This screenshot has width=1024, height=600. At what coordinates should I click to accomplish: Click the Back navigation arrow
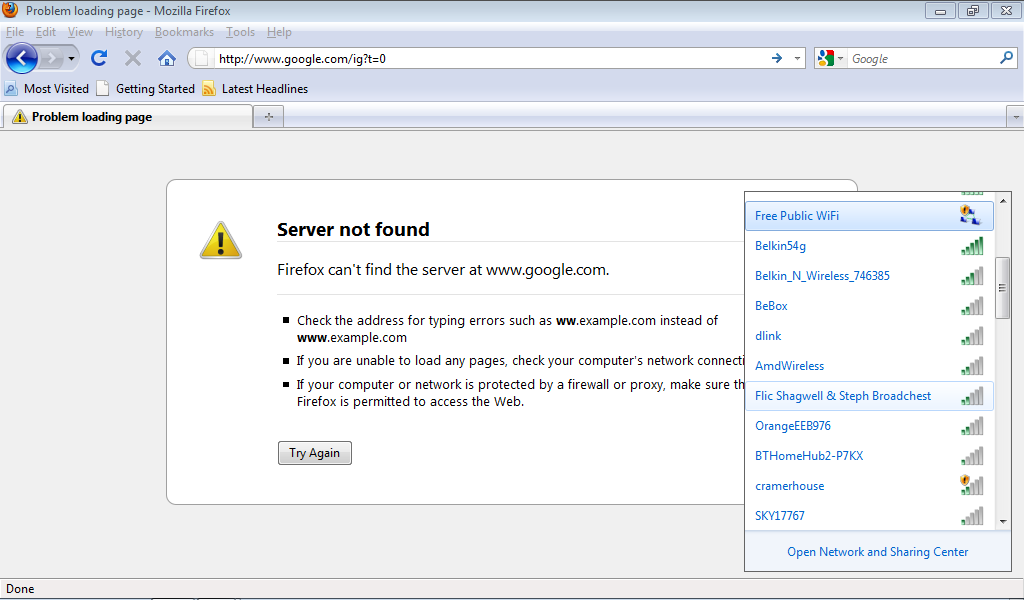[22, 59]
